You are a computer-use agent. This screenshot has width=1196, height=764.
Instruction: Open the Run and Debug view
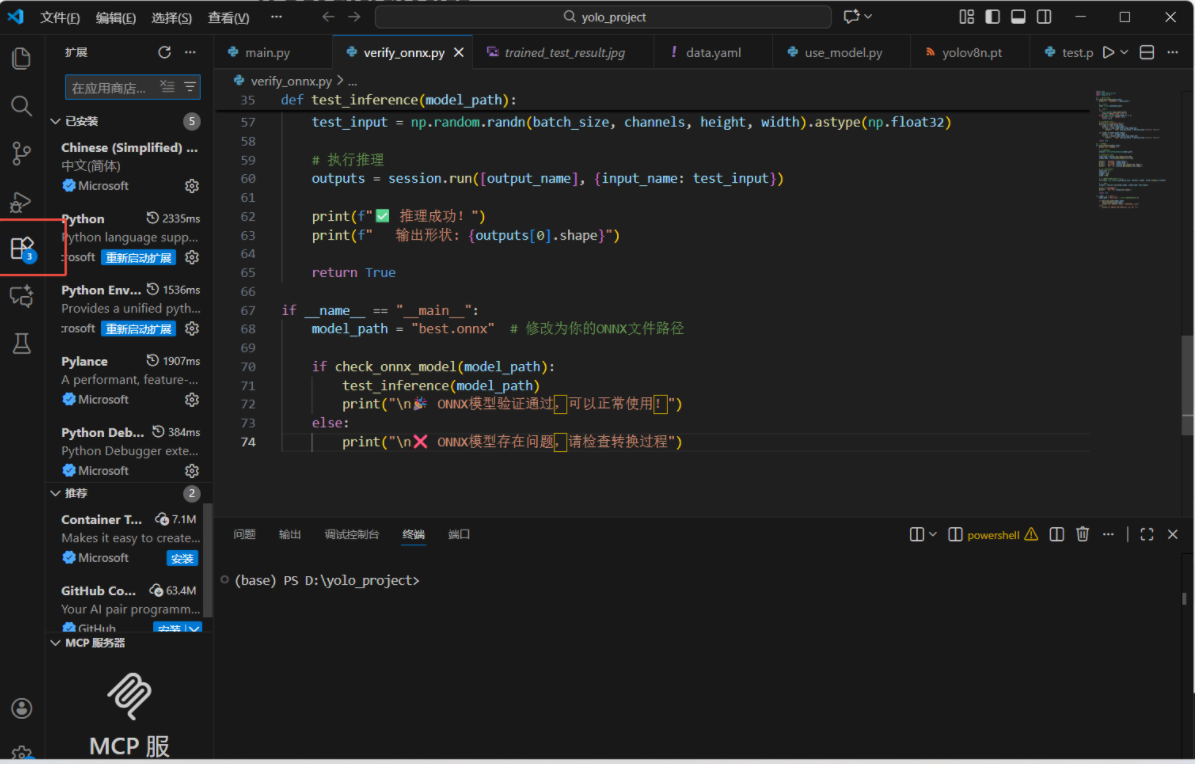(21, 201)
